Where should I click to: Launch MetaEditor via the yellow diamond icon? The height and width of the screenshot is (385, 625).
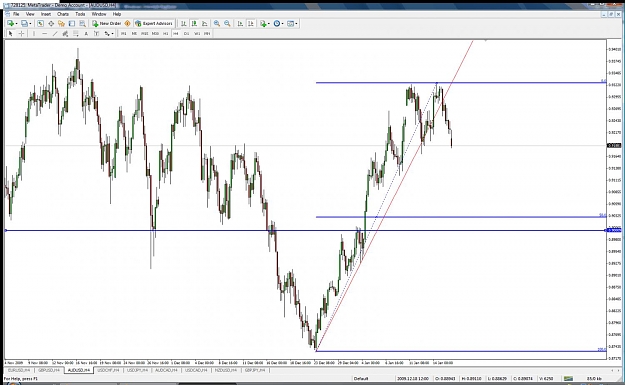coord(128,24)
